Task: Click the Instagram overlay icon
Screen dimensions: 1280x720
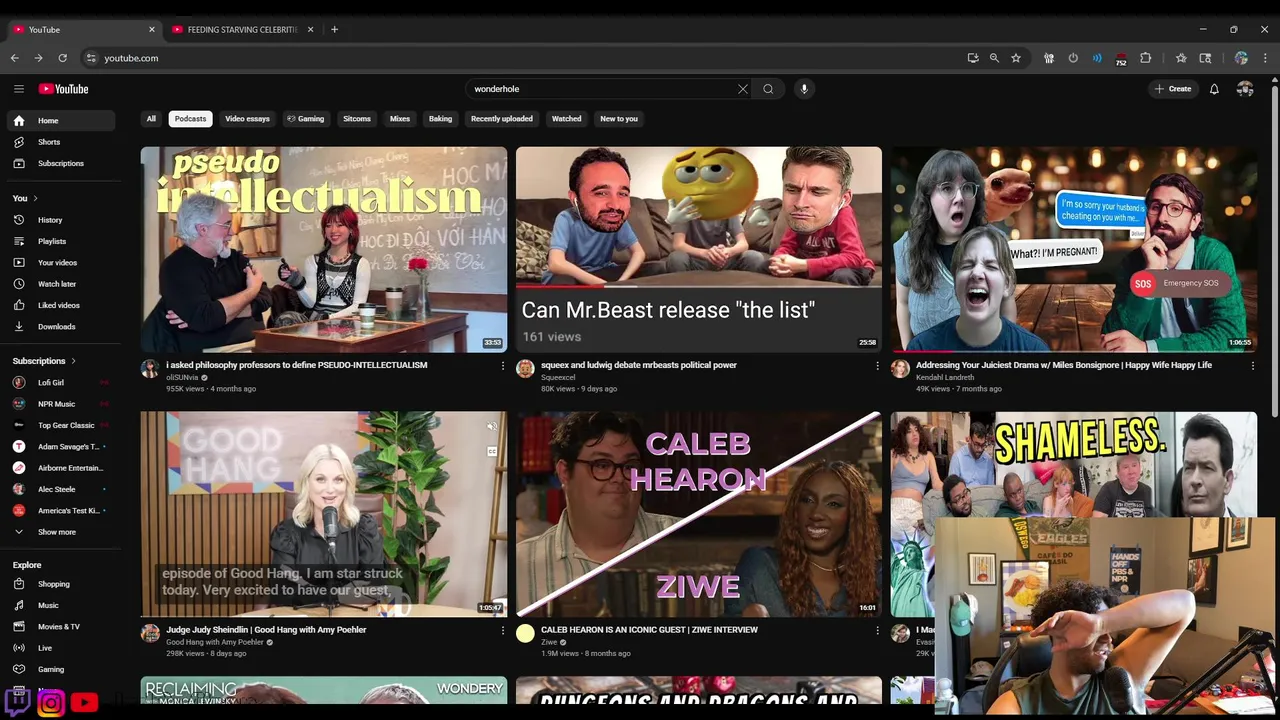Action: pyautogui.click(x=51, y=702)
